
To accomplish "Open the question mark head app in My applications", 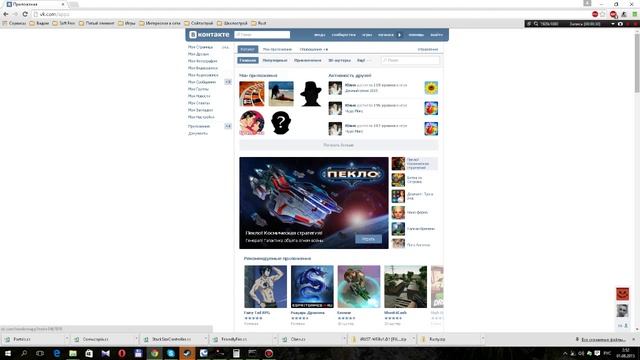I will (281, 122).
